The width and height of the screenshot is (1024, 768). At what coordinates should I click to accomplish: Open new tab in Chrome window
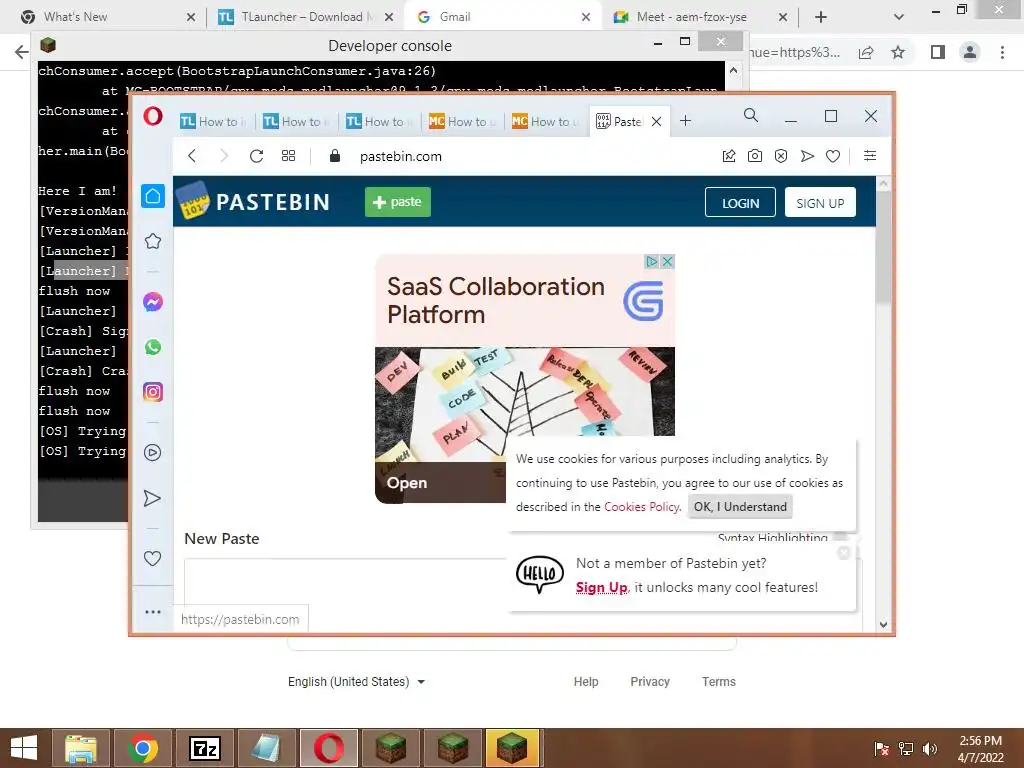point(821,17)
